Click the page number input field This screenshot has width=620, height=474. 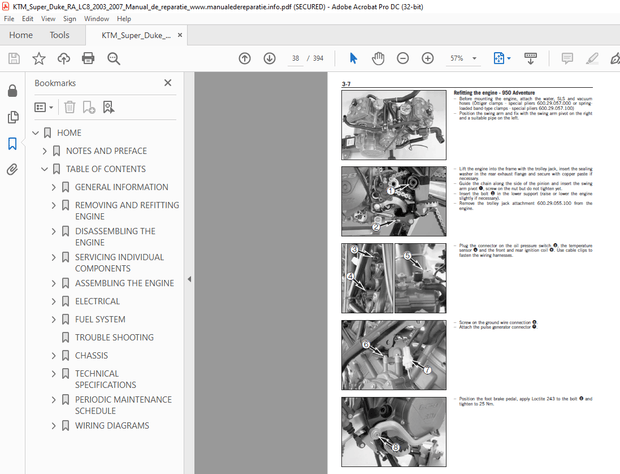click(295, 59)
